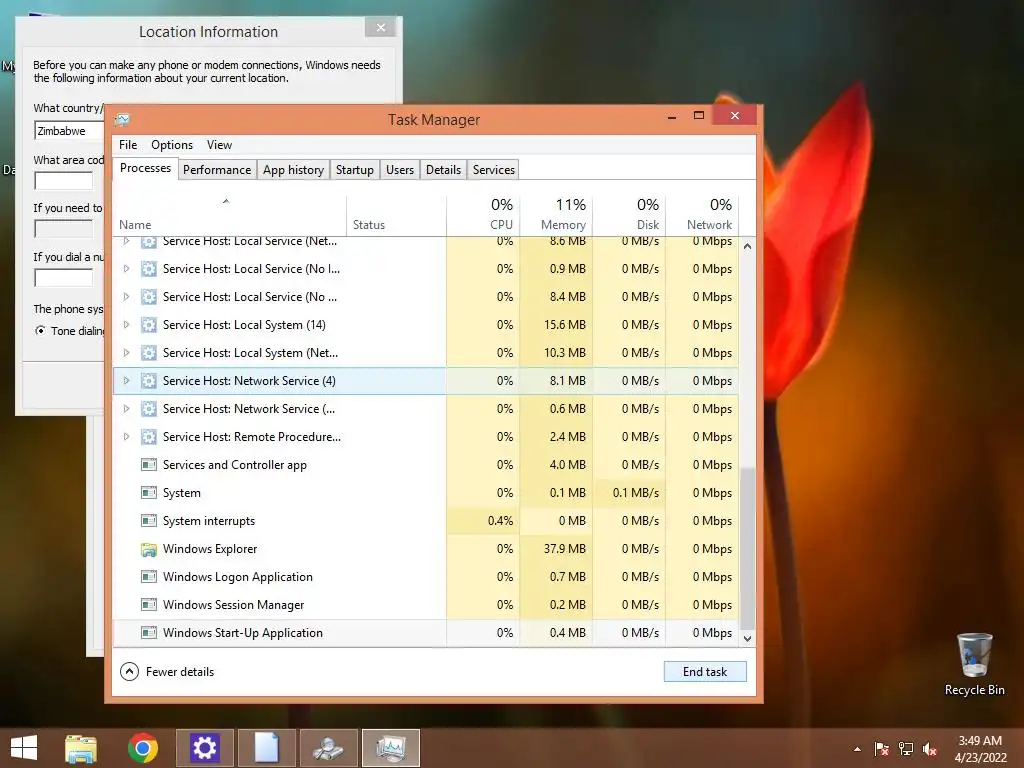Open the Windows Start button

[24, 748]
